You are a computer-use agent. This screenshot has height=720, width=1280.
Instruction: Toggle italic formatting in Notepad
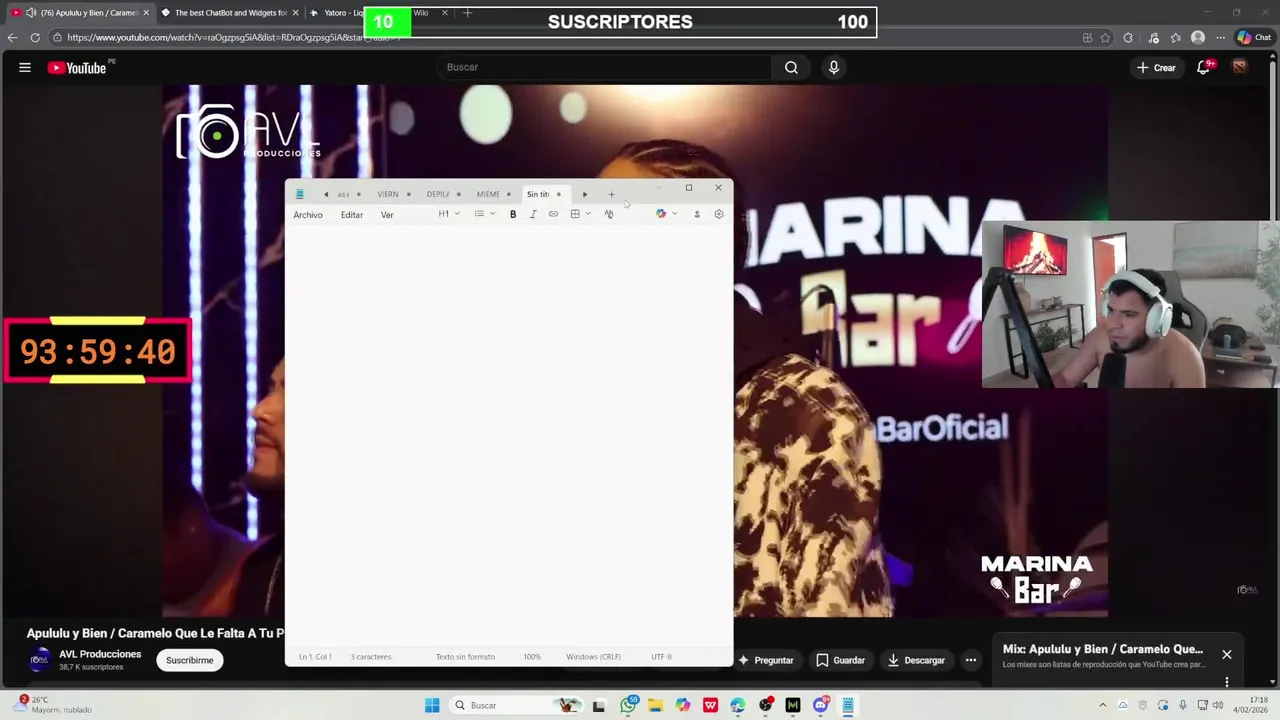(x=533, y=214)
